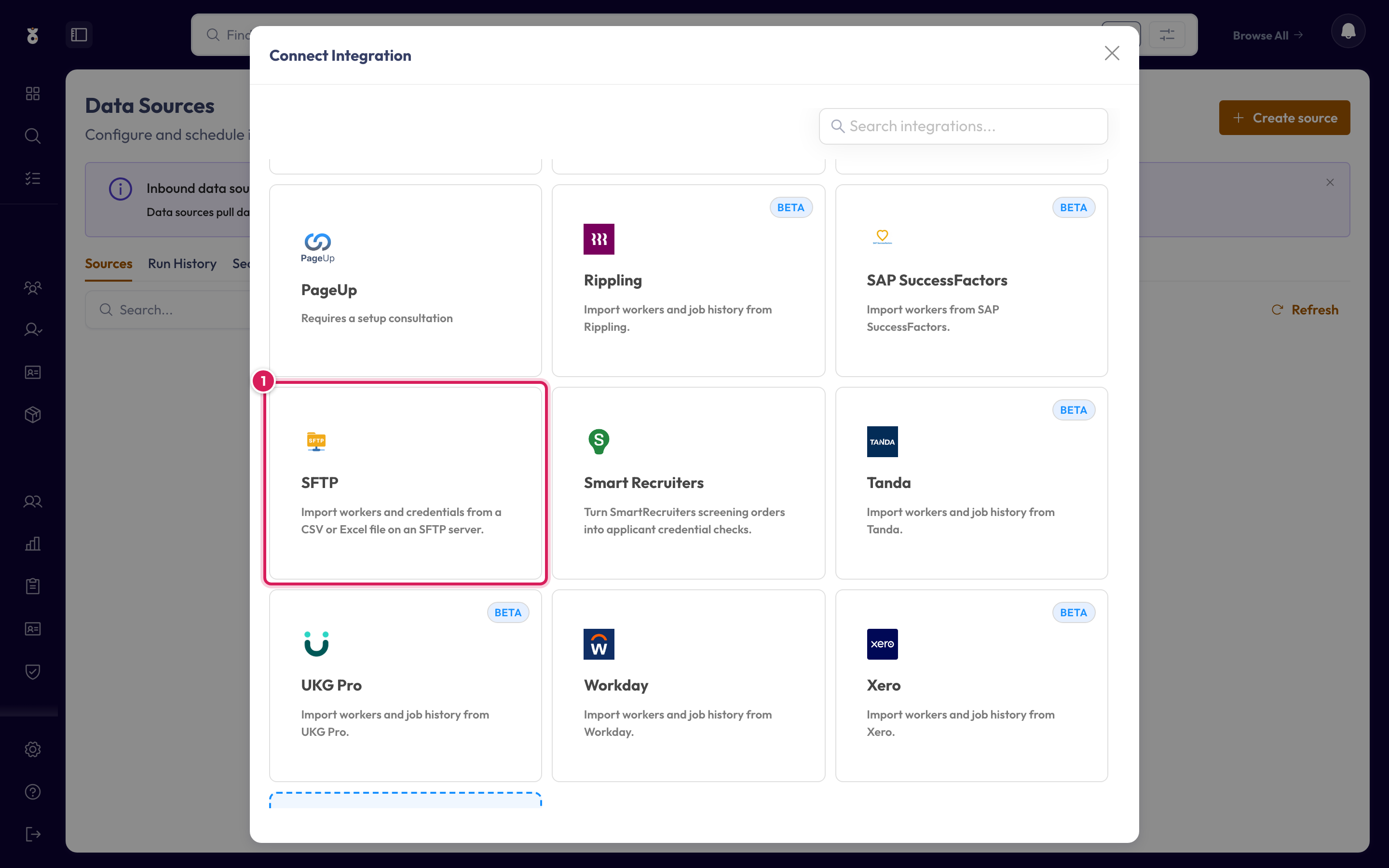Toggle the sidebar panel icon
This screenshot has width=1389, height=868.
(79, 34)
